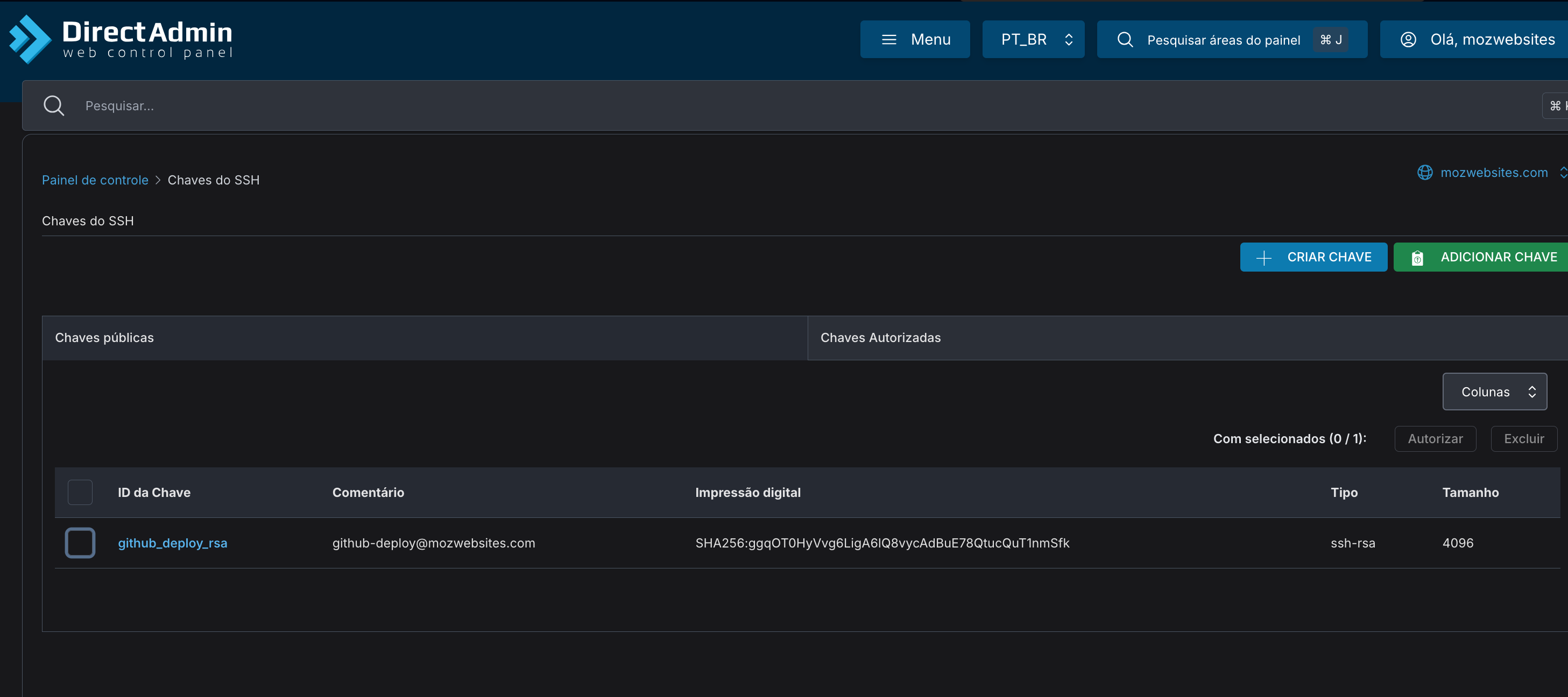Check the github_deploy_rsa row checkbox
Image resolution: width=1568 pixels, height=697 pixels.
click(80, 543)
